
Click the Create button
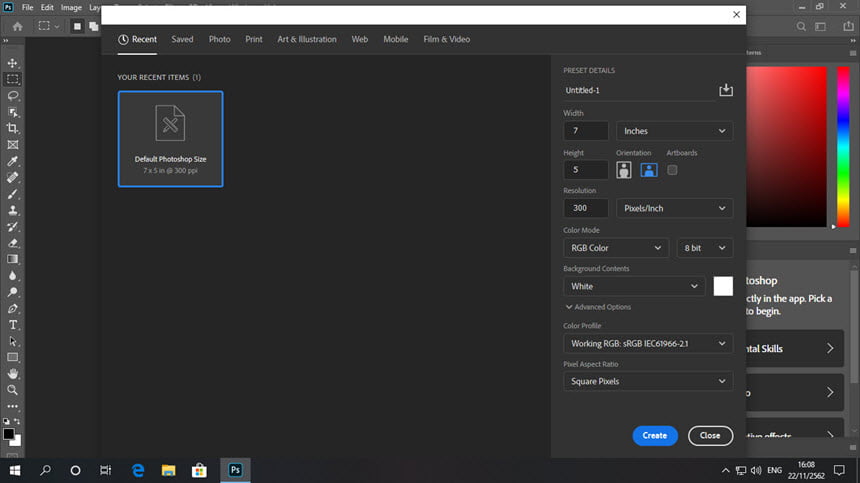coord(655,436)
